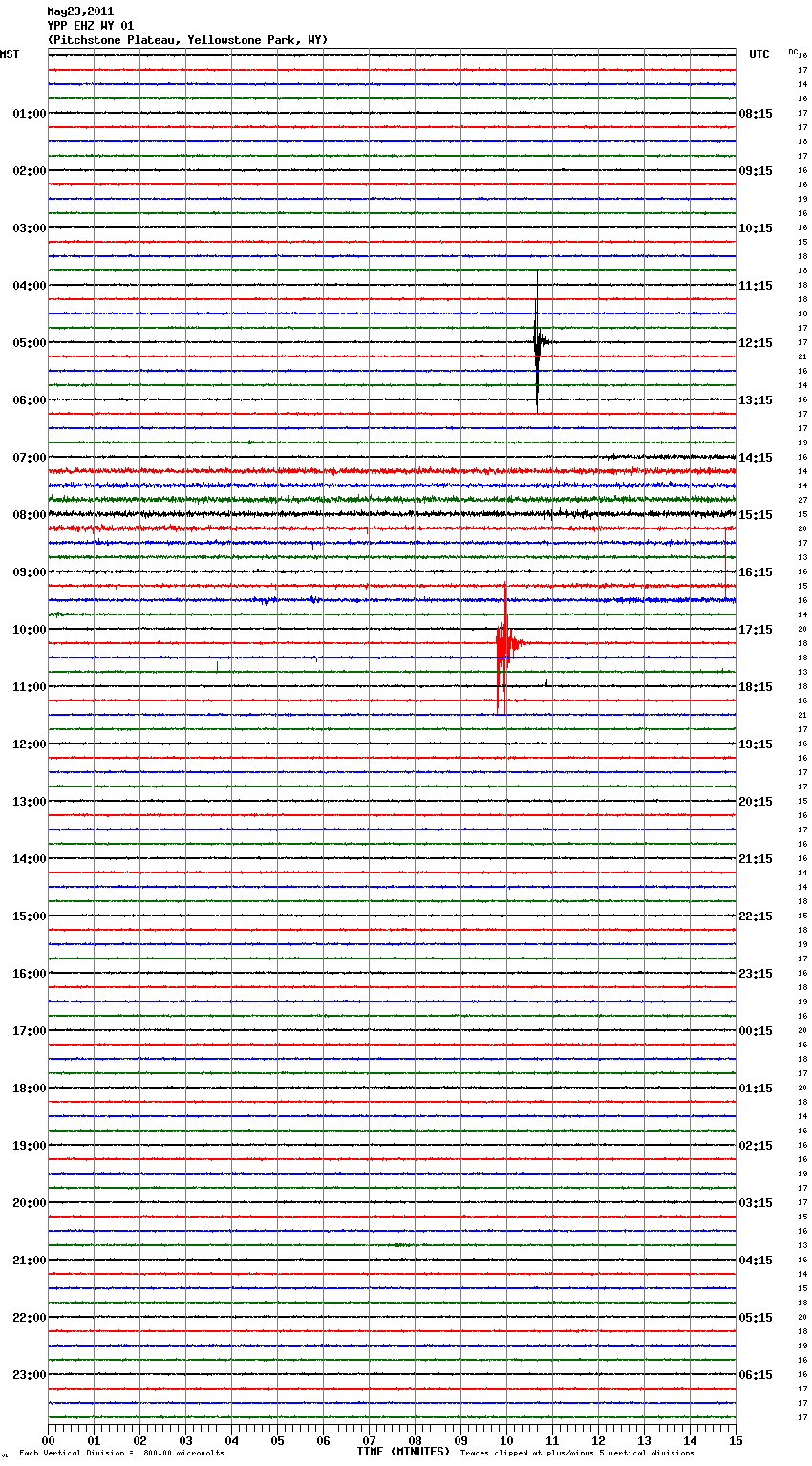
Task: Click the TIME (MINUTES) axis title
Action: point(403,1452)
